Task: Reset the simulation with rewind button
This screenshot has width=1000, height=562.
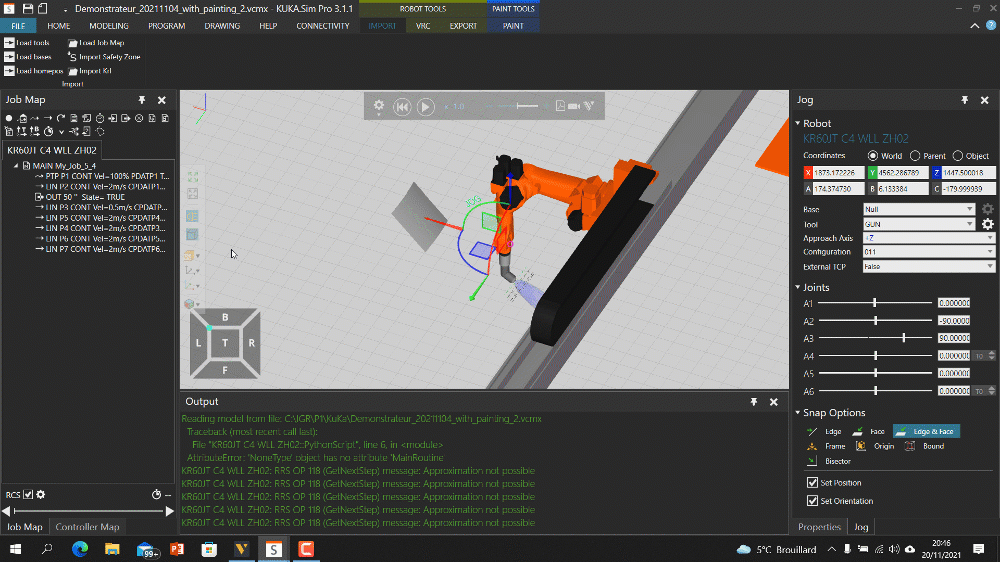Action: pos(402,107)
